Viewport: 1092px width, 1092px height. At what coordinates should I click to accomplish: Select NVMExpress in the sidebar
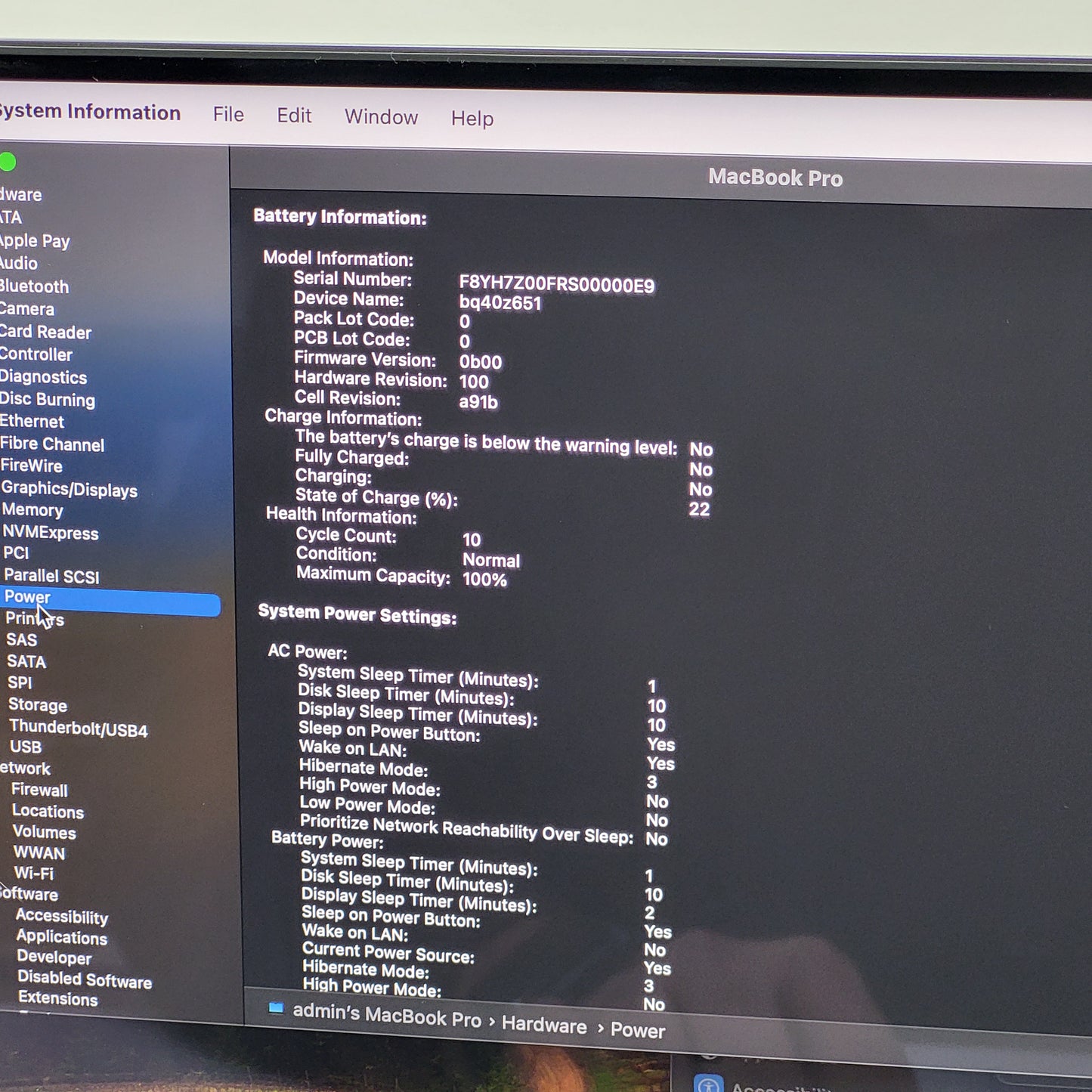coord(51,533)
